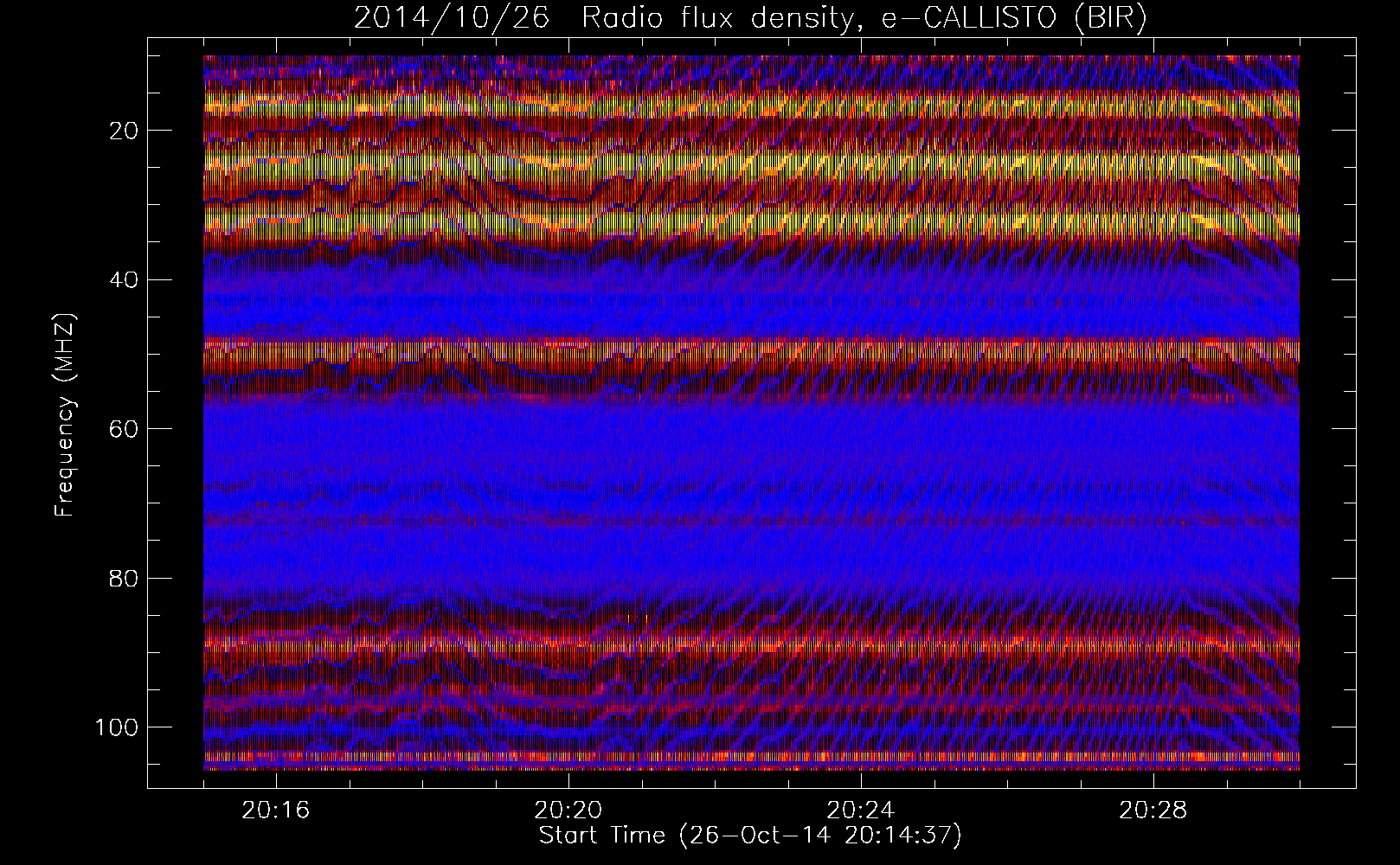
Task: Click the '20:16' time tick label
Action: coord(276,811)
